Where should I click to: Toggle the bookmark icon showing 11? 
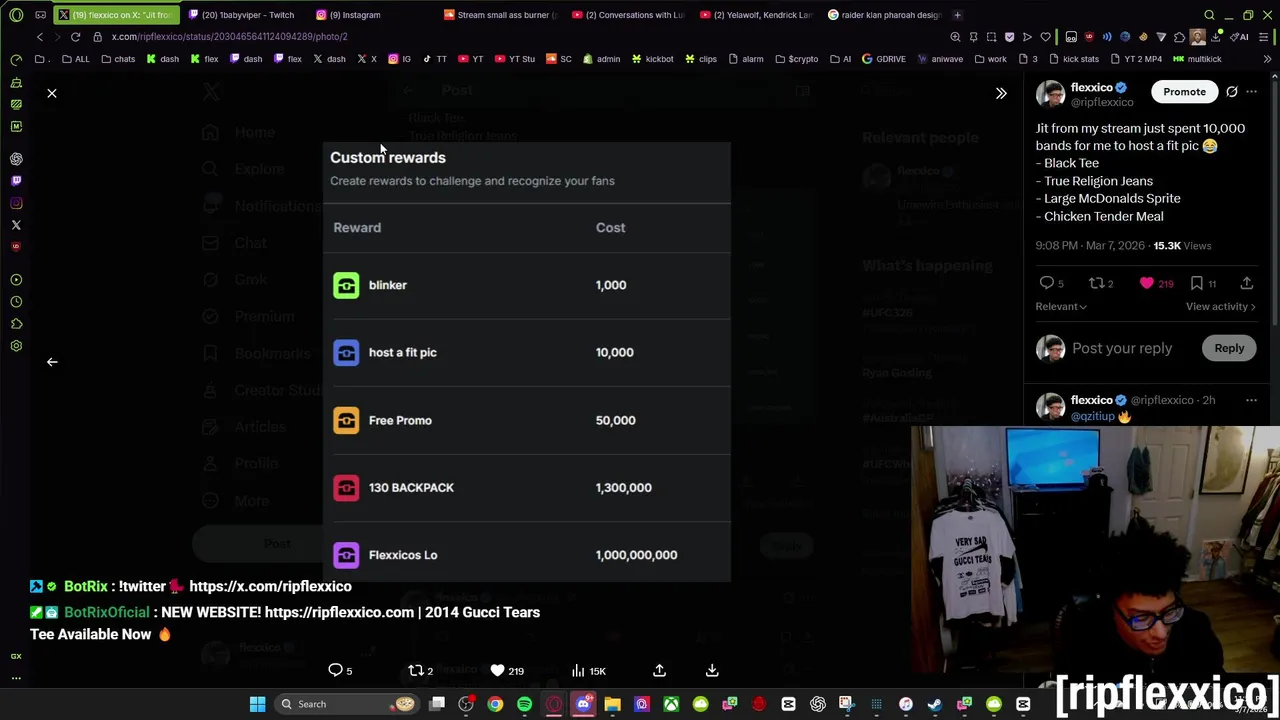(1203, 284)
